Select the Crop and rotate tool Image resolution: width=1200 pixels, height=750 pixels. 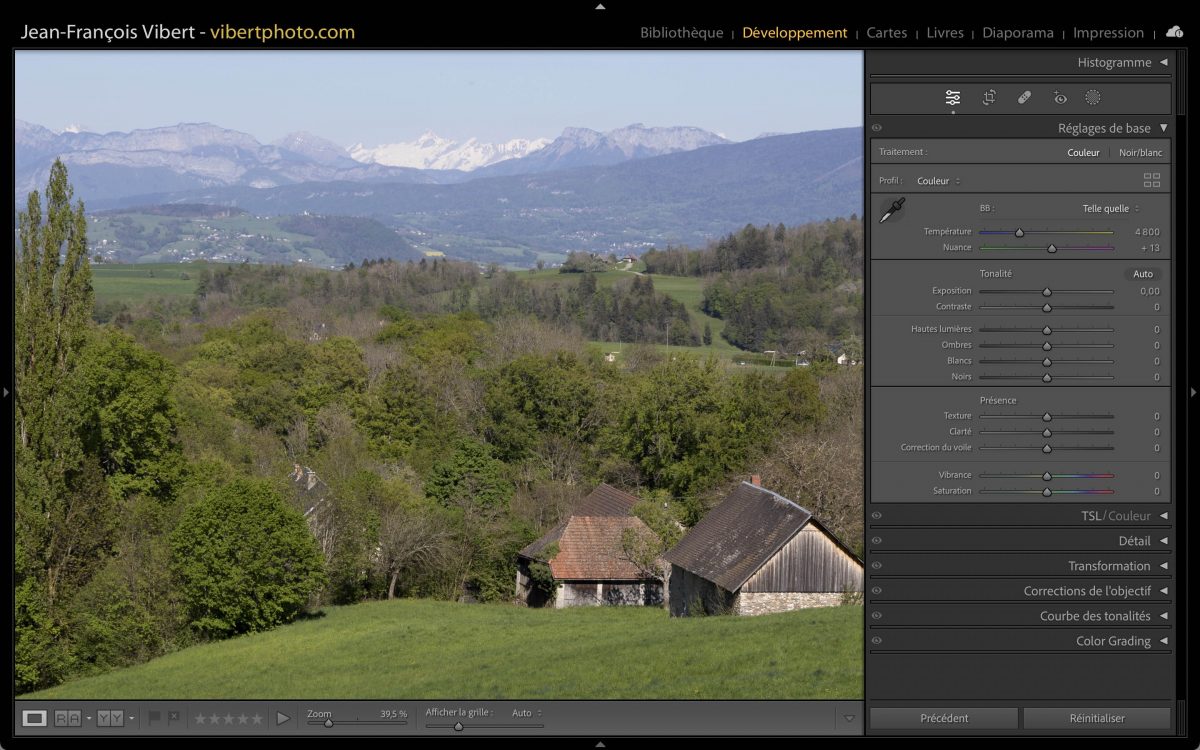point(989,97)
